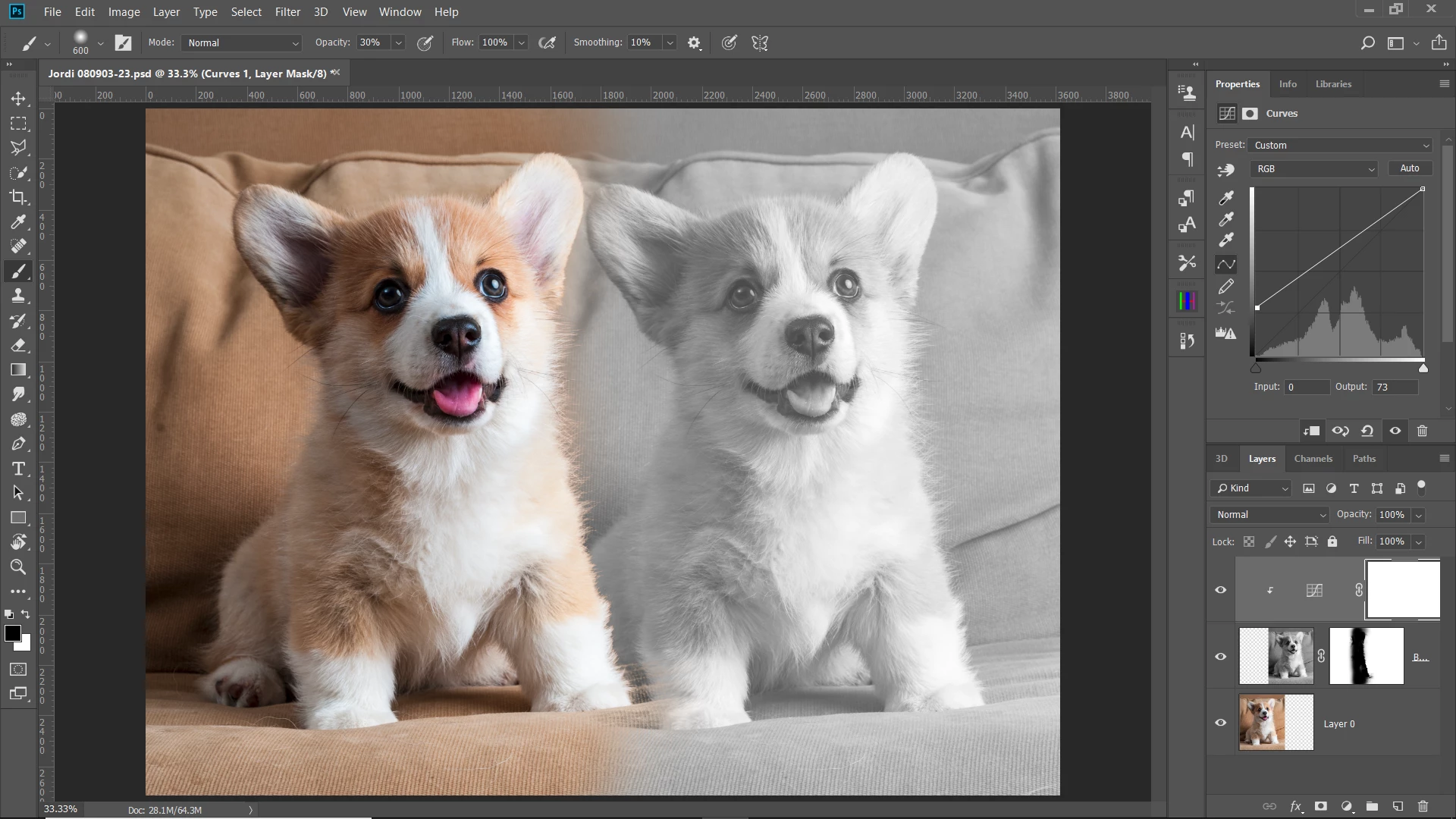Switch to the Channels tab

[1313, 459]
